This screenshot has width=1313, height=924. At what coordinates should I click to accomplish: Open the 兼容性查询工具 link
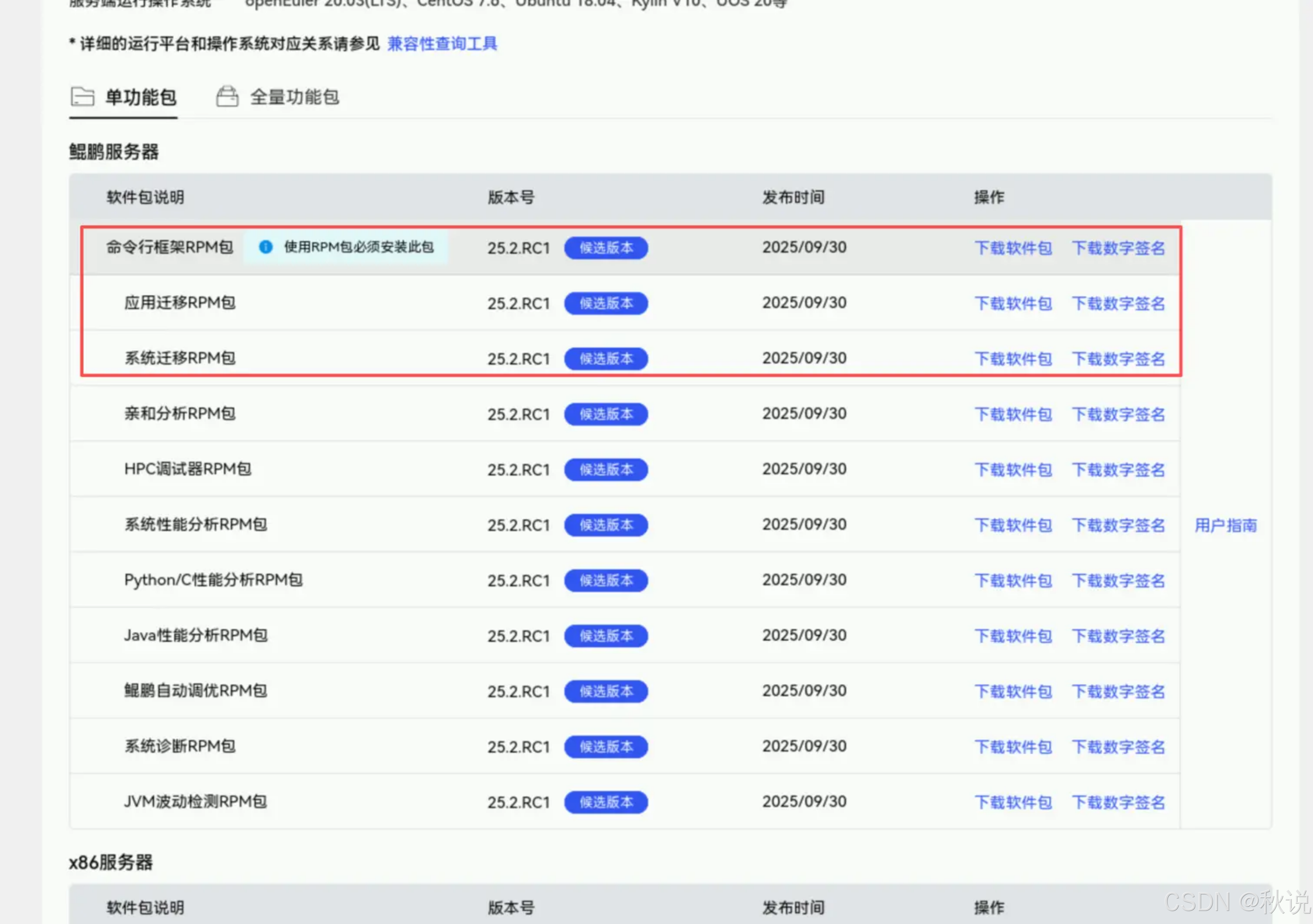click(442, 44)
